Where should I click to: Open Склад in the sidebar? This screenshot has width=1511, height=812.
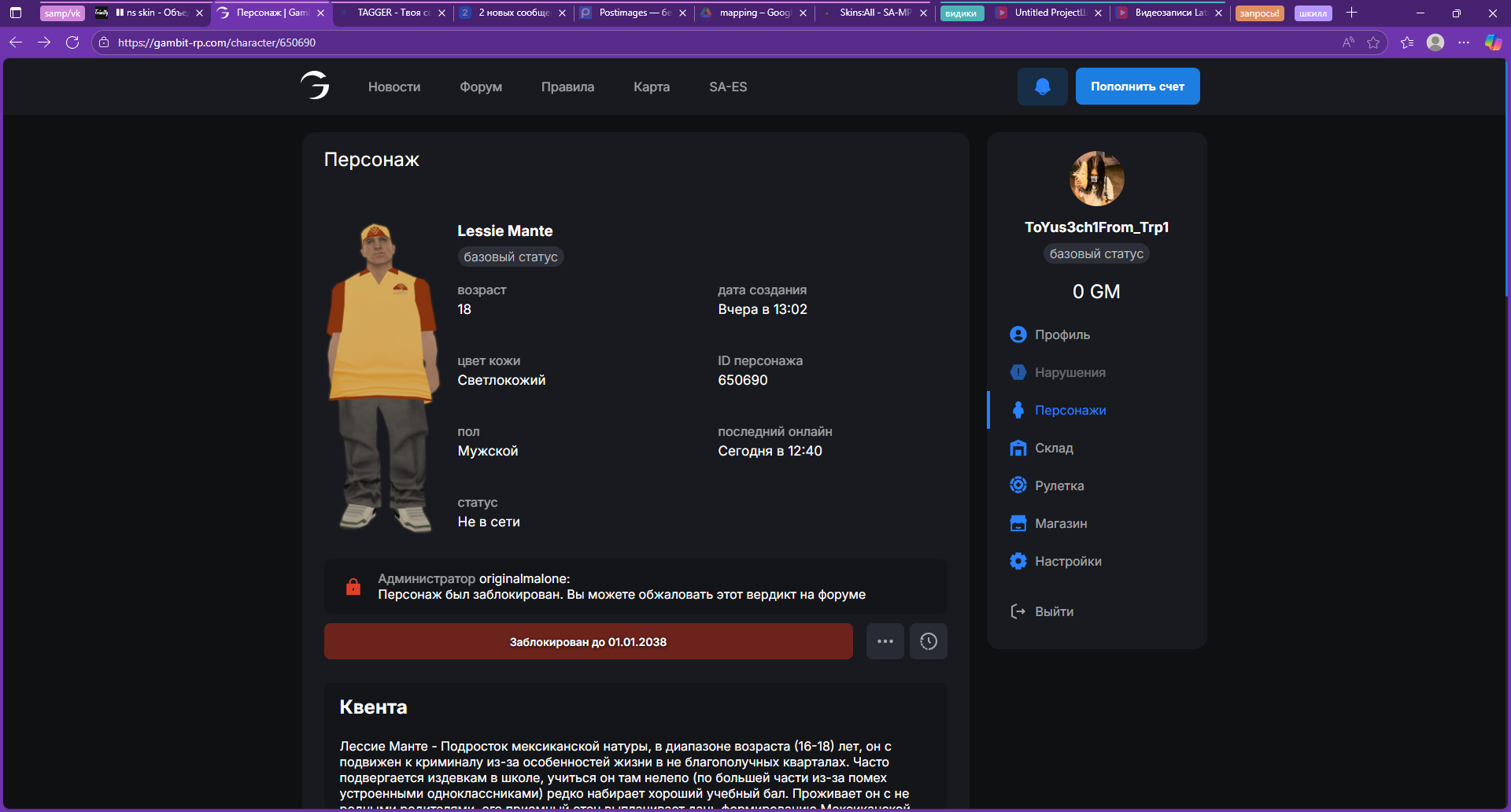pos(1053,448)
